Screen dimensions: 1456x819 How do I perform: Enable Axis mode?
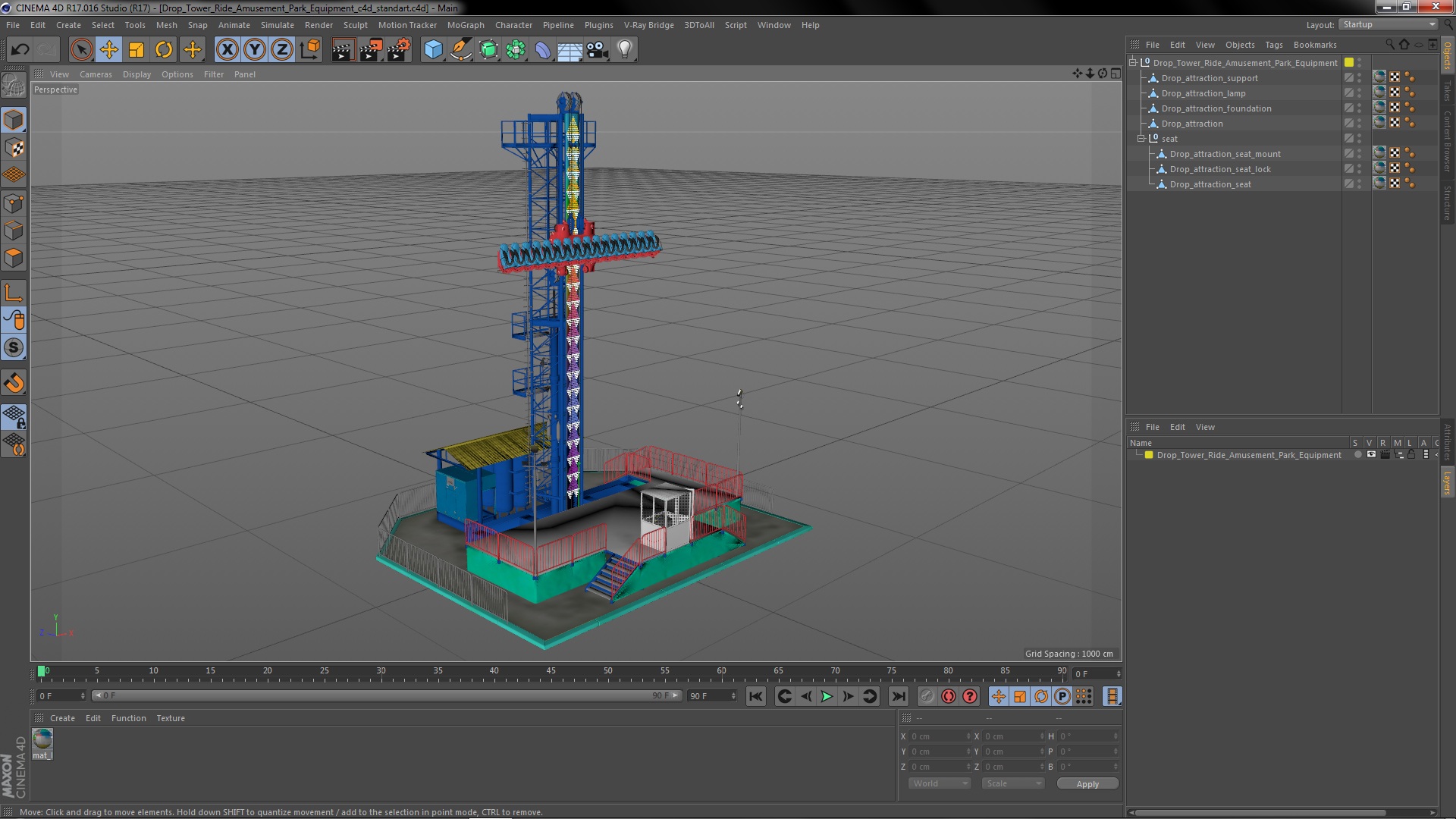click(x=14, y=293)
